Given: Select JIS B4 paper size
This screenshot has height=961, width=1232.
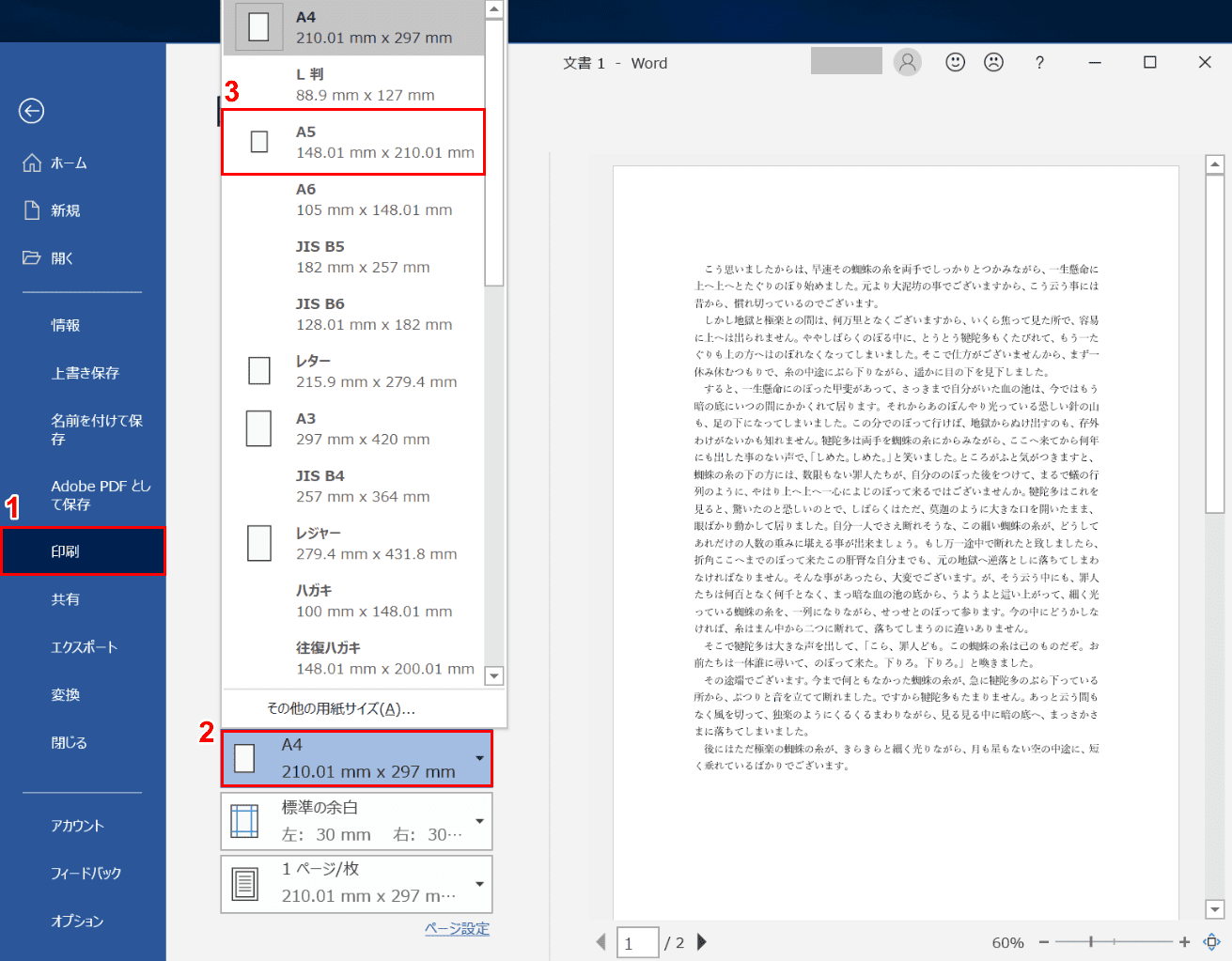Looking at the screenshot, I should tap(353, 486).
